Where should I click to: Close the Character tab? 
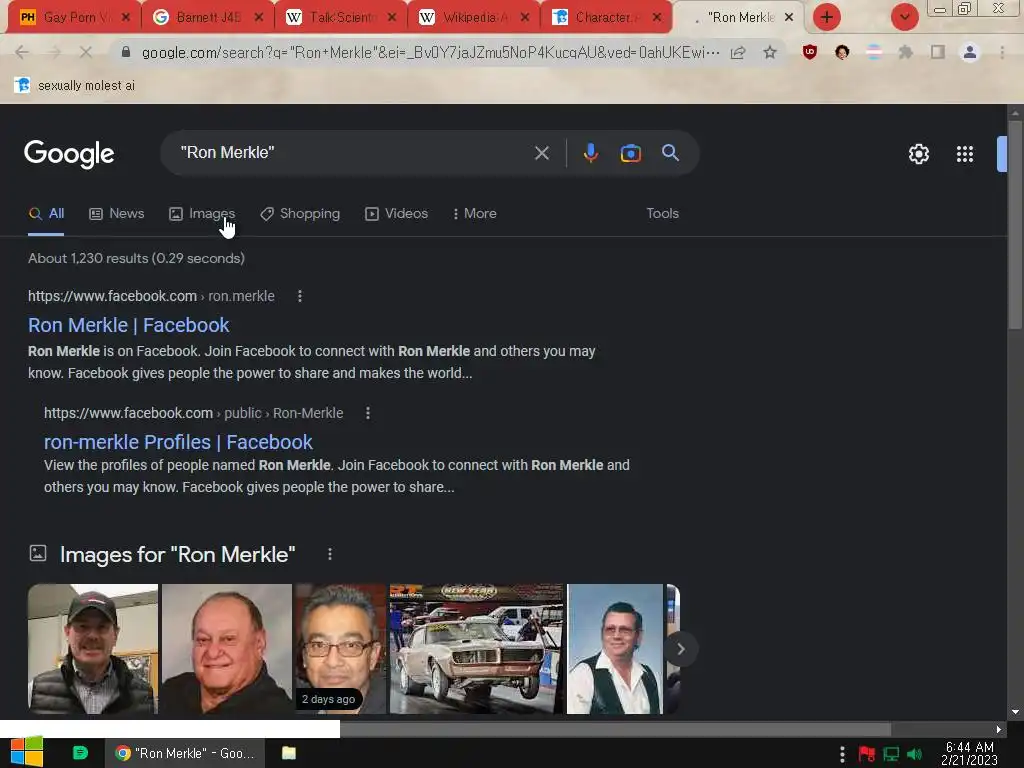[657, 17]
